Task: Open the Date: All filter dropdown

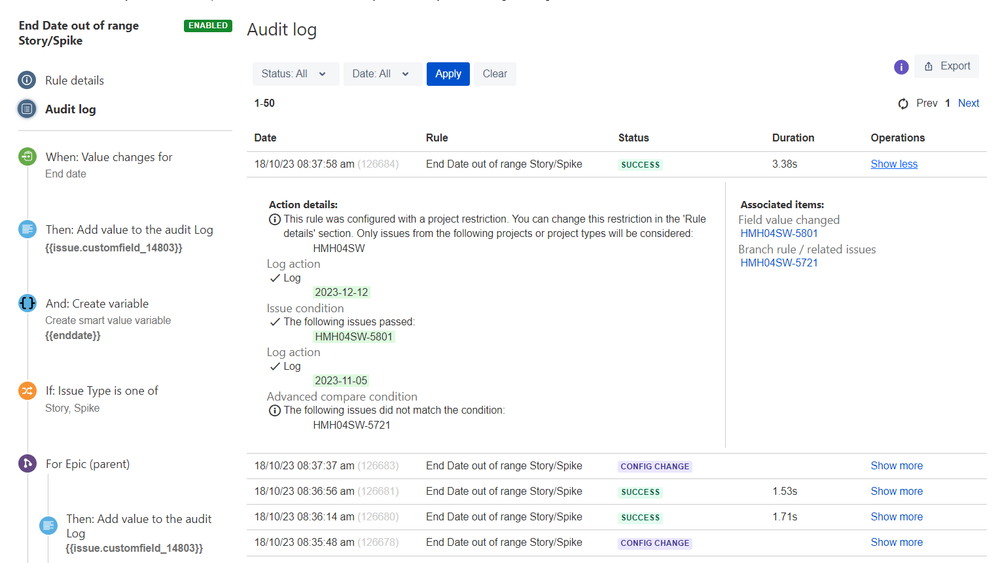Action: tap(382, 74)
